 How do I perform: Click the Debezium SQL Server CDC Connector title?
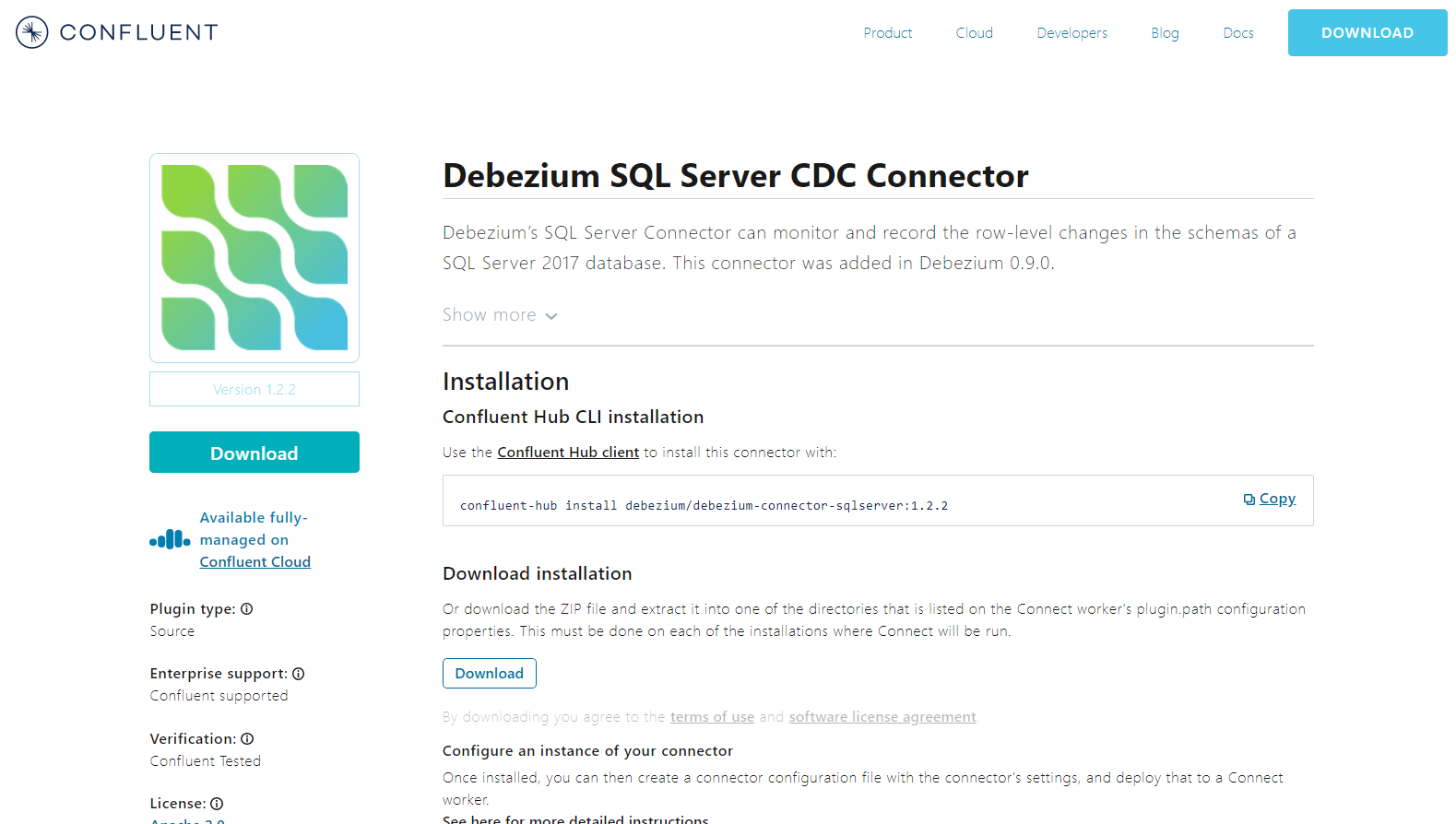click(736, 175)
